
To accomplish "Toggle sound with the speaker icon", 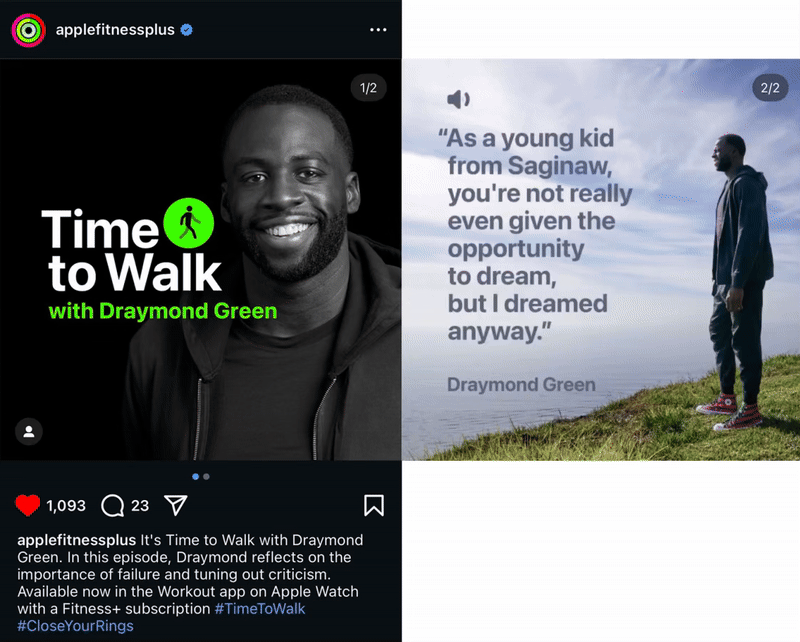I will click(459, 99).
